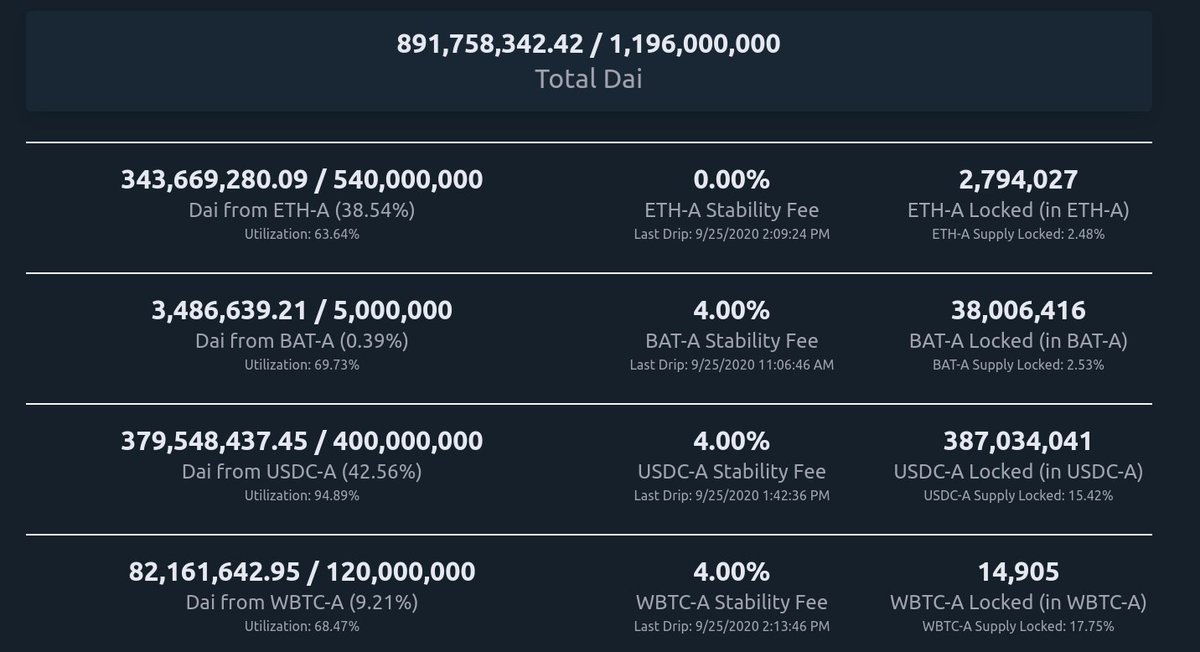The width and height of the screenshot is (1200, 652).
Task: Click ETH-A Utilization: 63.64% text
Action: click(302, 234)
